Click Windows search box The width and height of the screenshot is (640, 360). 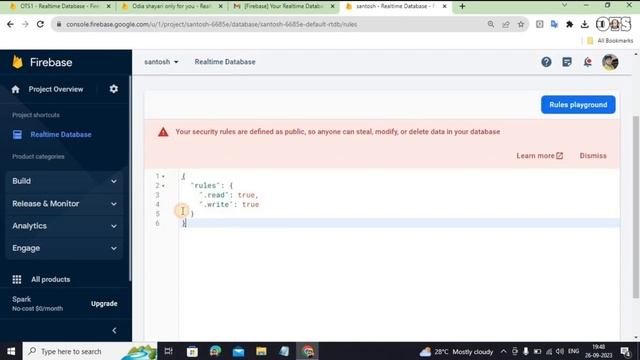click(x=90, y=351)
